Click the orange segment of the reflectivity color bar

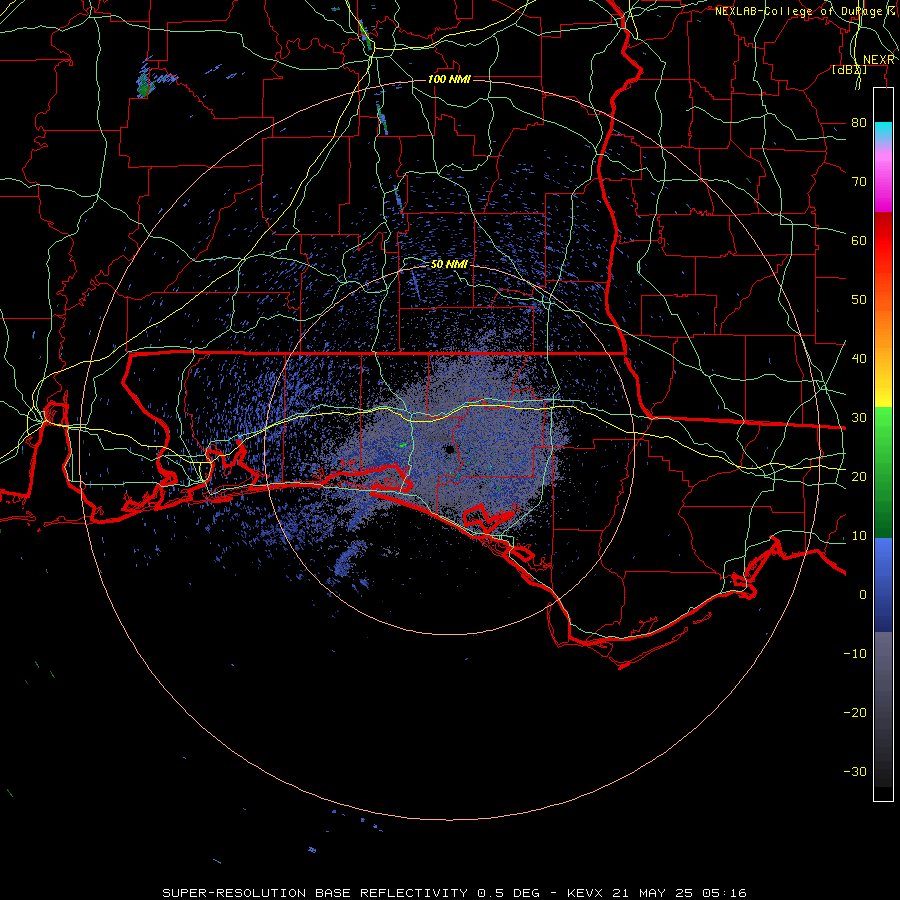tap(883, 327)
